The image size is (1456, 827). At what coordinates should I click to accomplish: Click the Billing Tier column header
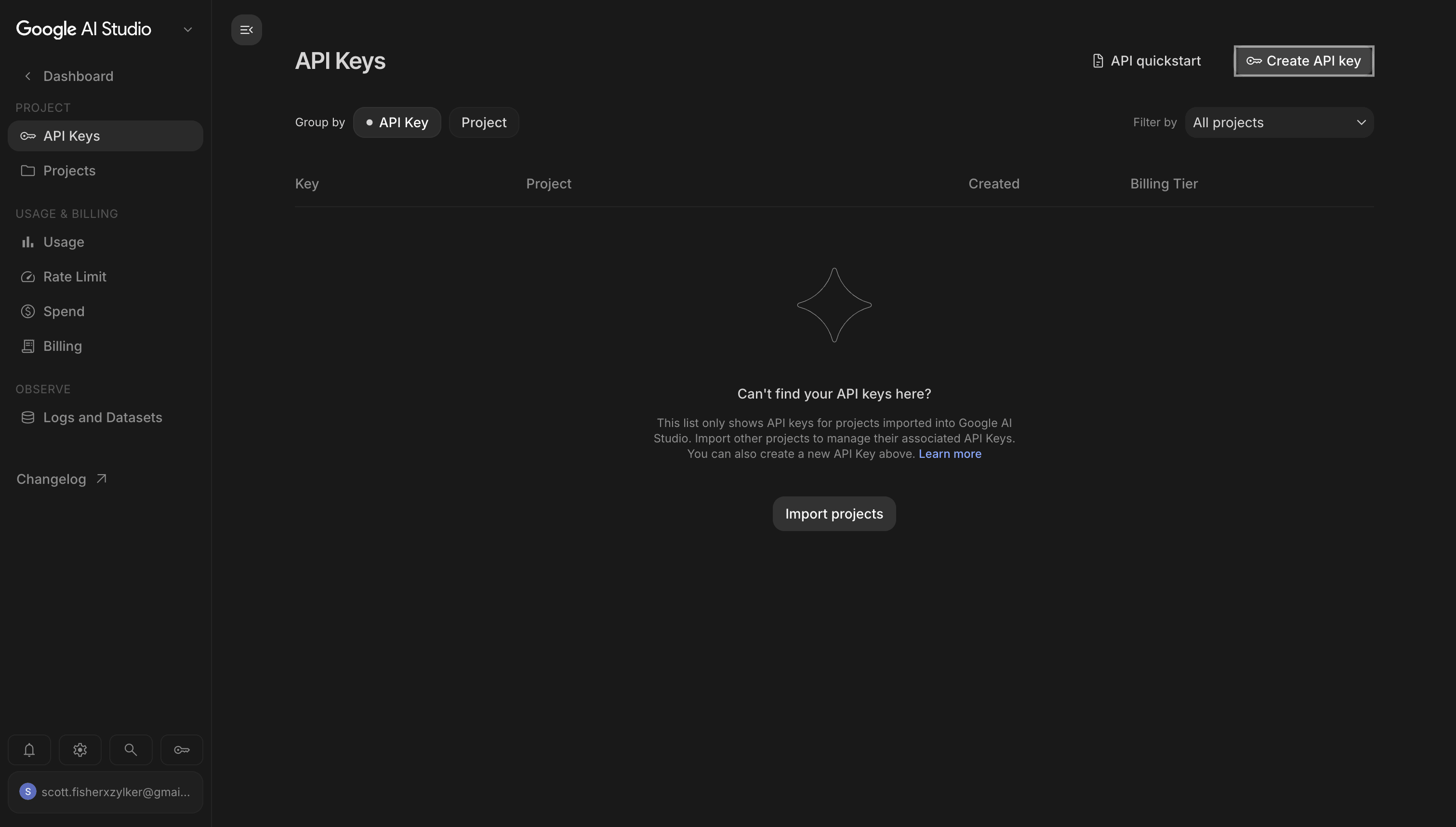[x=1164, y=184]
